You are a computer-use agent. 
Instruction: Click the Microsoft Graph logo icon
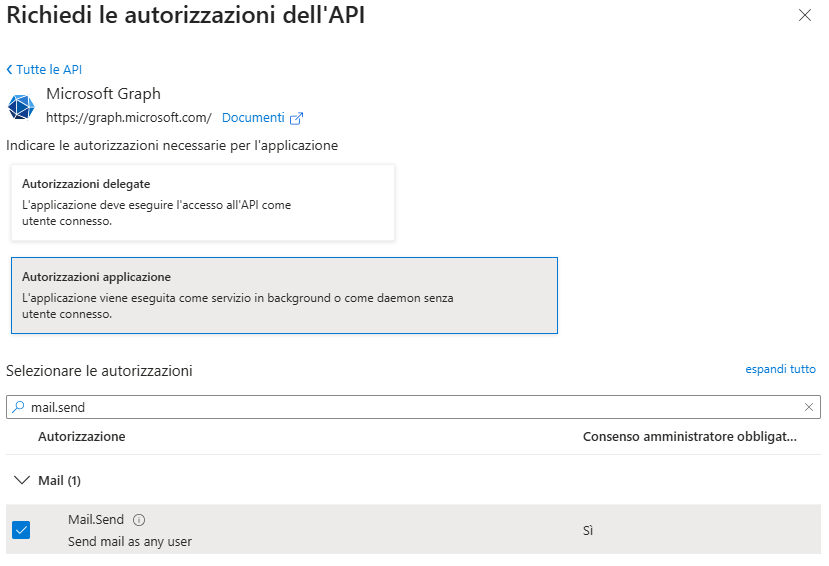pos(21,106)
